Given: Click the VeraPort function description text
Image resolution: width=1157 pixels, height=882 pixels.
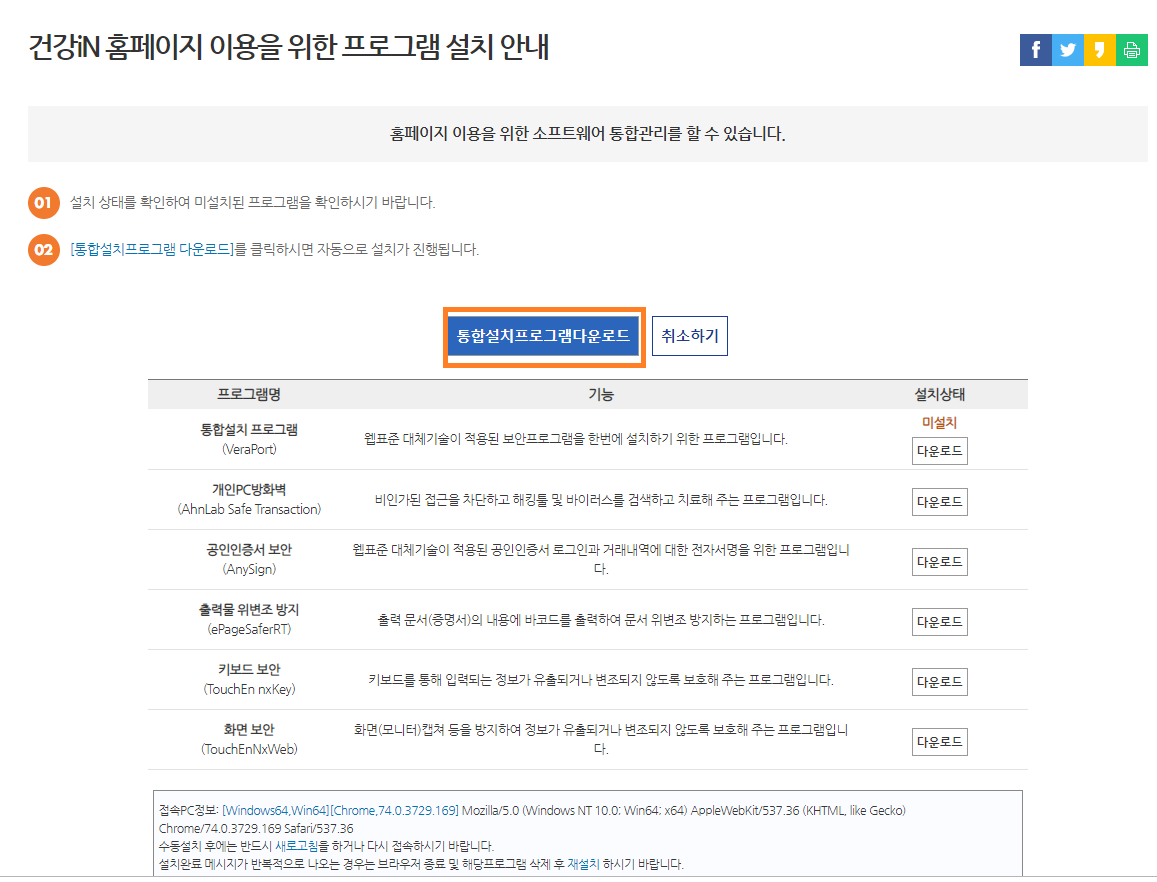Looking at the screenshot, I should pyautogui.click(x=576, y=439).
